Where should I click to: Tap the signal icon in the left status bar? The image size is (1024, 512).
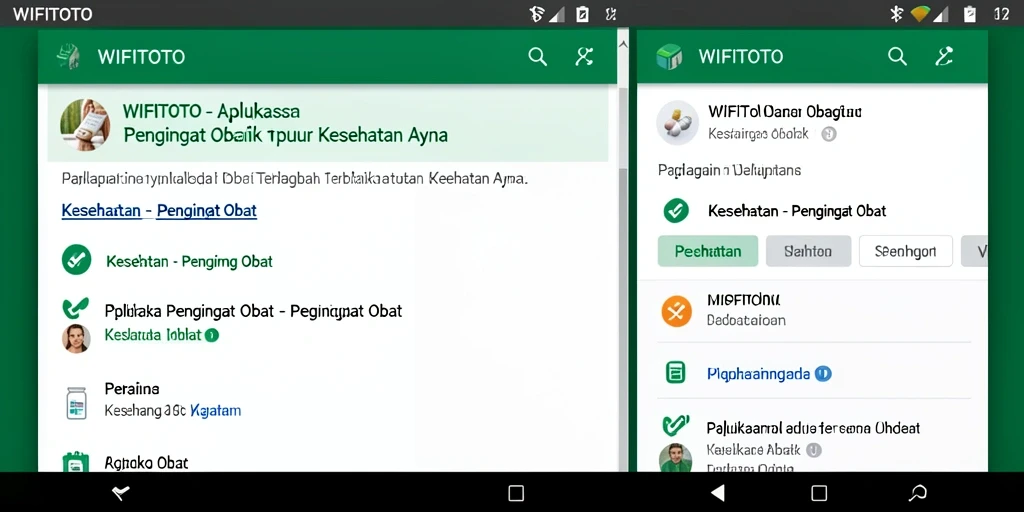pos(556,14)
